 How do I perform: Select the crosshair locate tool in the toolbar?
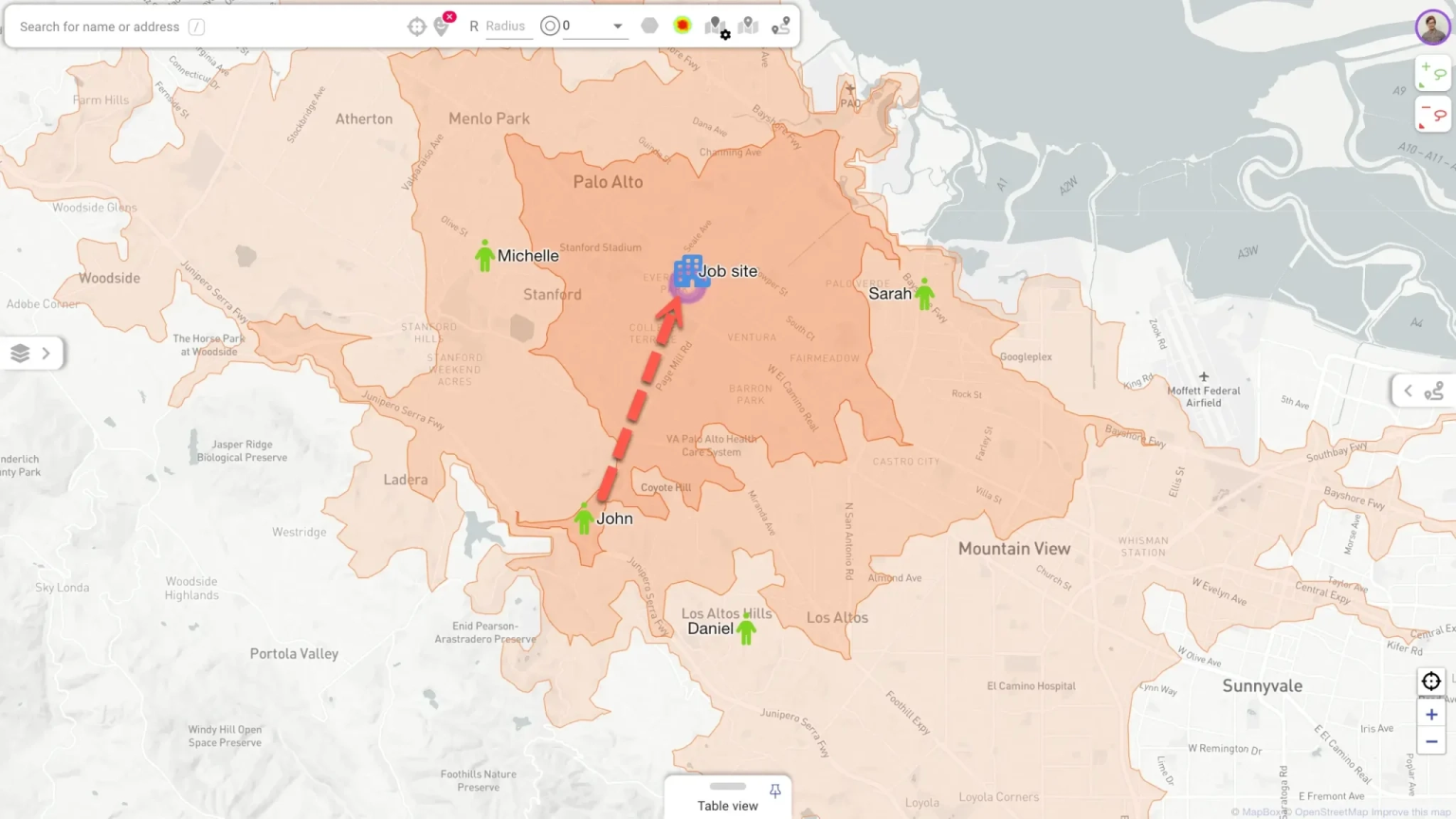(x=417, y=26)
